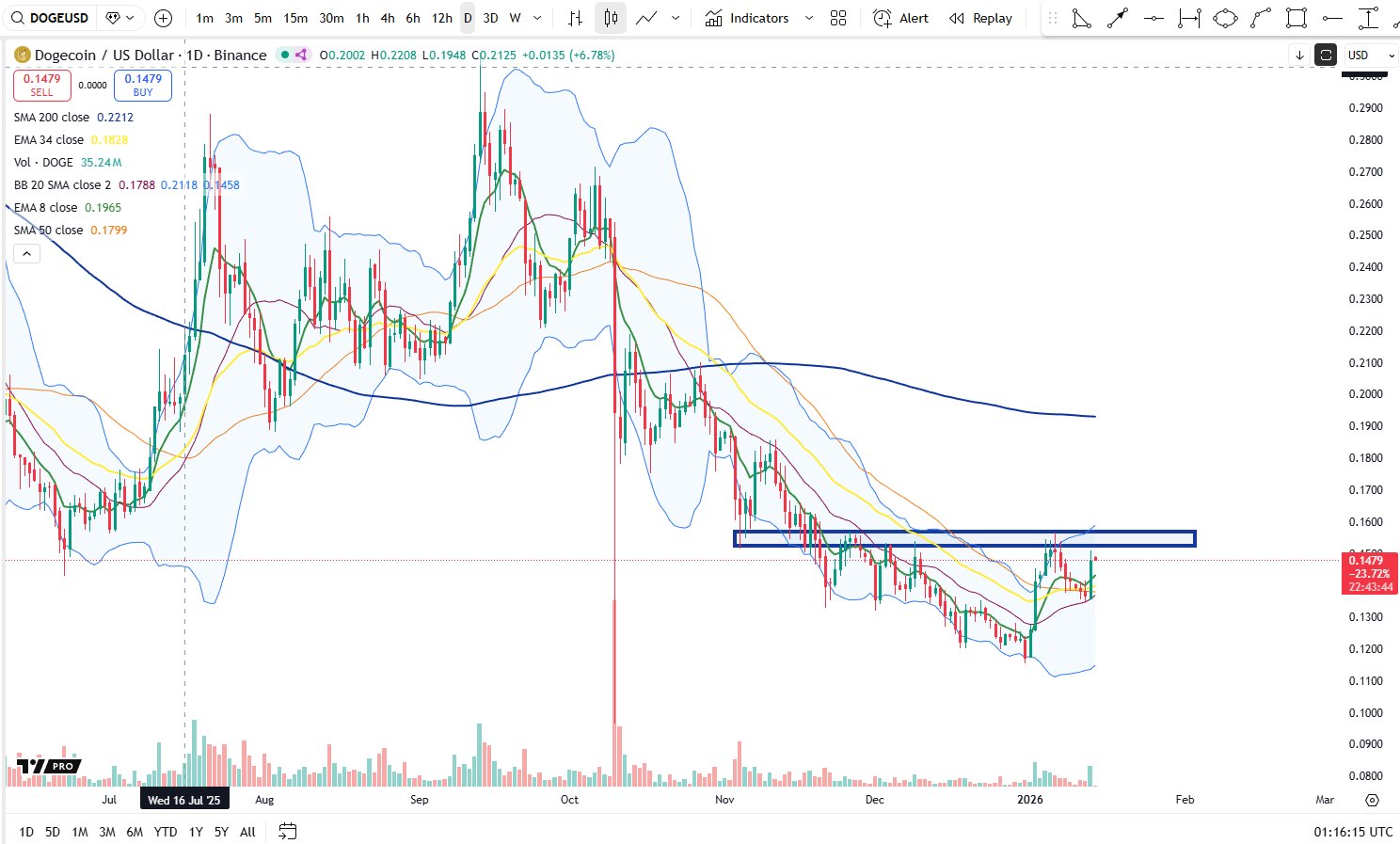Click the Dogecoin coin logo icon
The width and height of the screenshot is (1400, 844).
click(x=23, y=55)
